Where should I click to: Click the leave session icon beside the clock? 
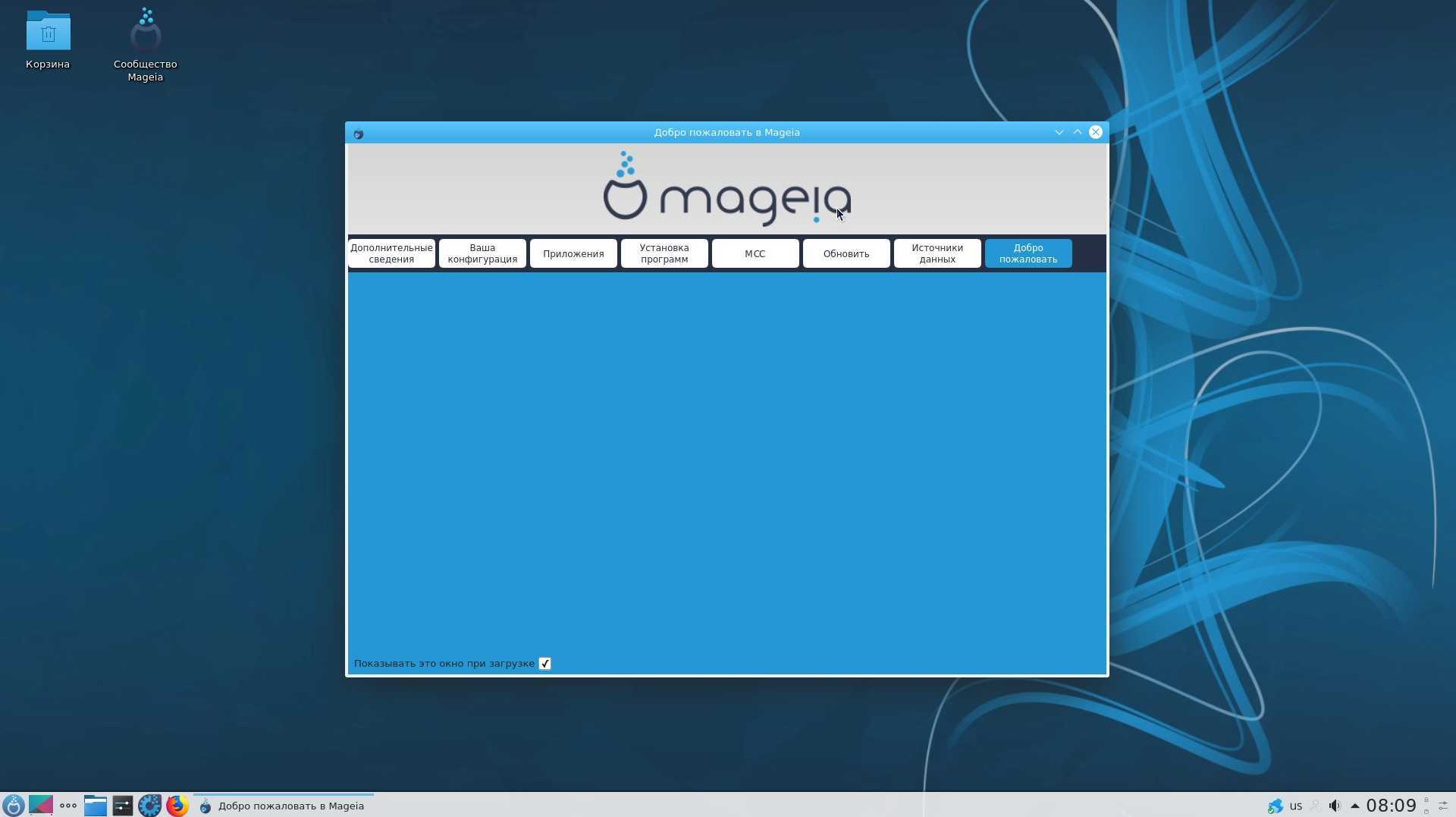point(1426,812)
